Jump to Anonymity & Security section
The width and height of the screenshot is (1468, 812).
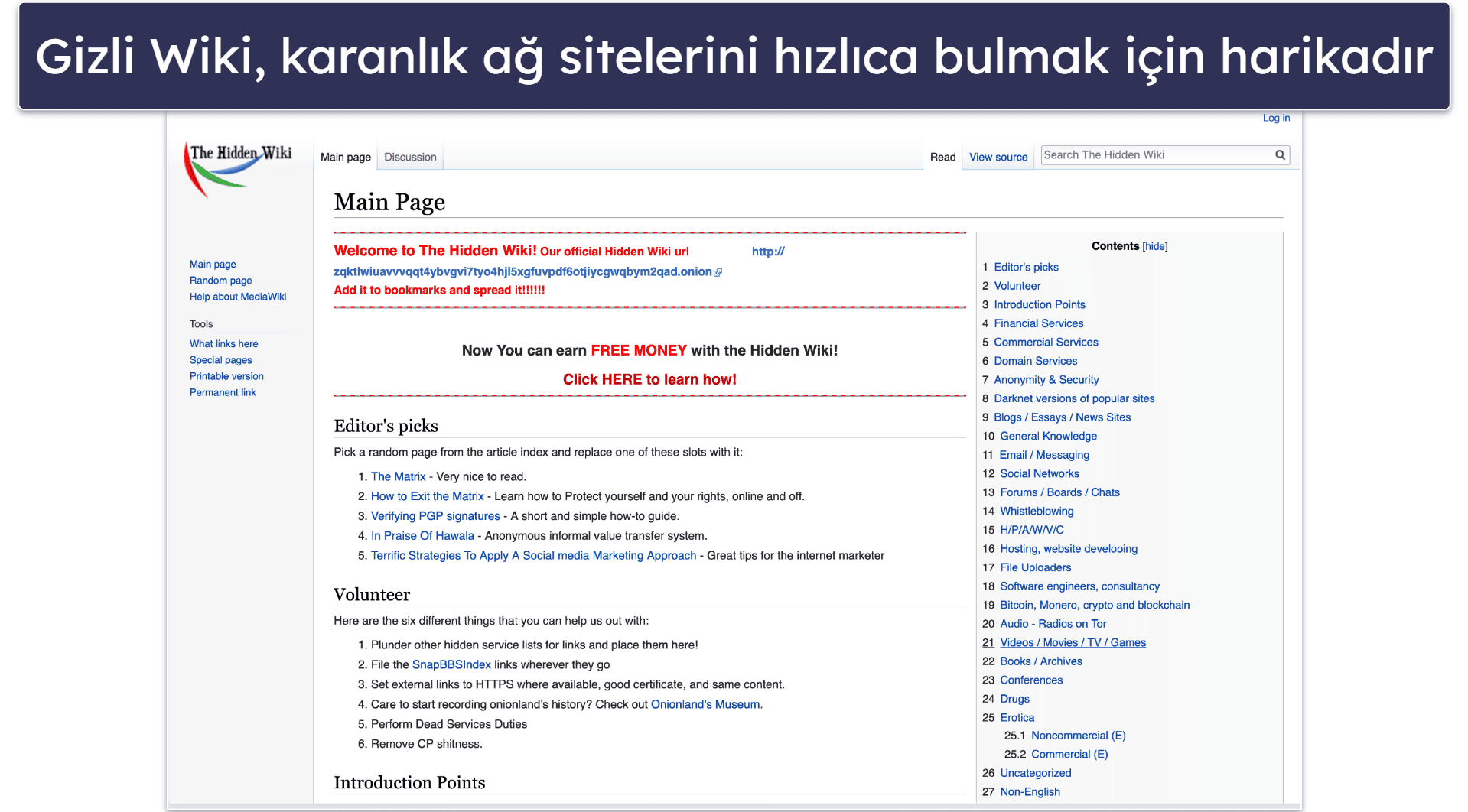point(1046,380)
